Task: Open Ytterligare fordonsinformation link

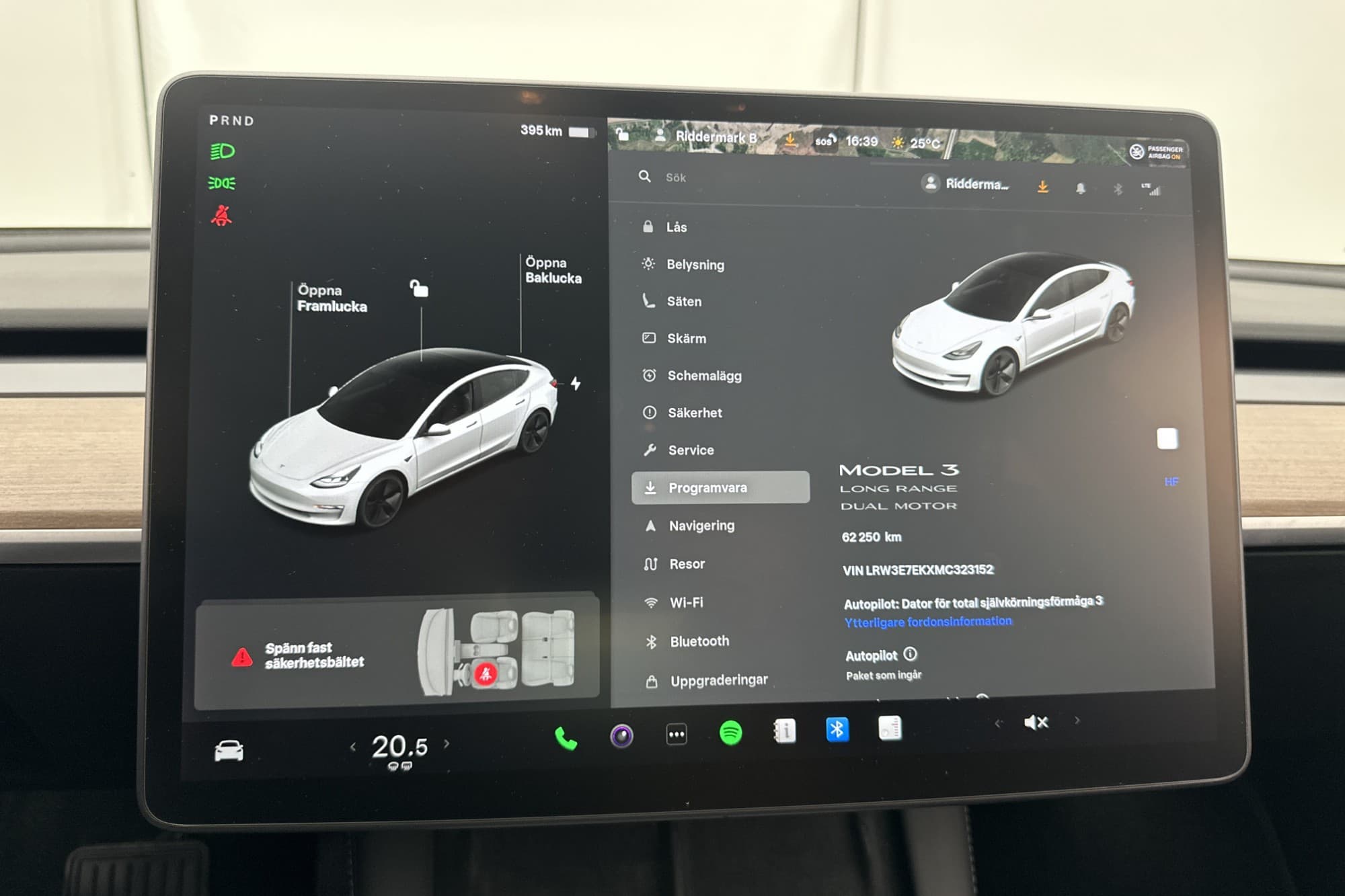Action: [928, 622]
